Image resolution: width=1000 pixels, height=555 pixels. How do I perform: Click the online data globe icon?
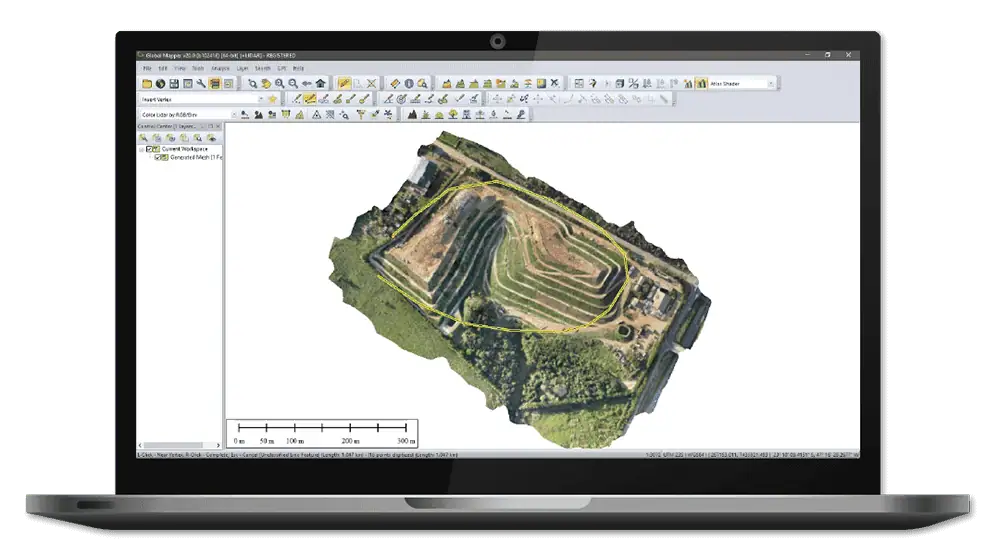161,84
